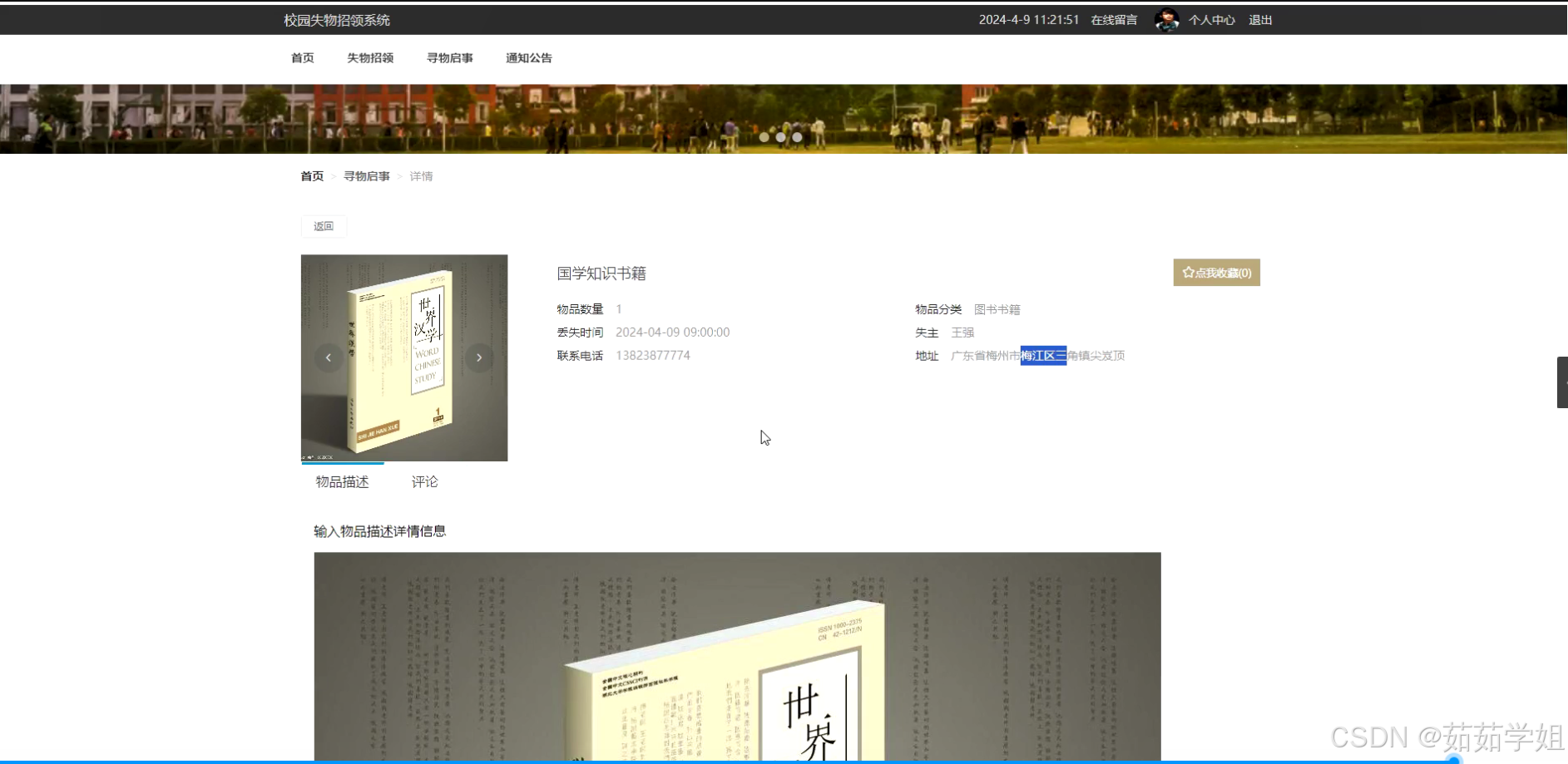Select second banner carousel dot

pos(780,137)
